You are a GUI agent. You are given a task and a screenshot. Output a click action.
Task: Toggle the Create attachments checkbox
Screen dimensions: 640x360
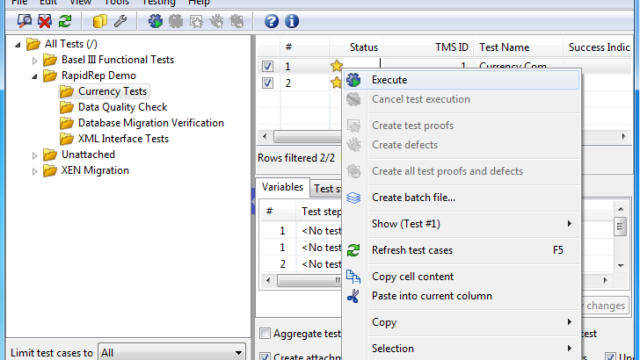pyautogui.click(x=265, y=356)
